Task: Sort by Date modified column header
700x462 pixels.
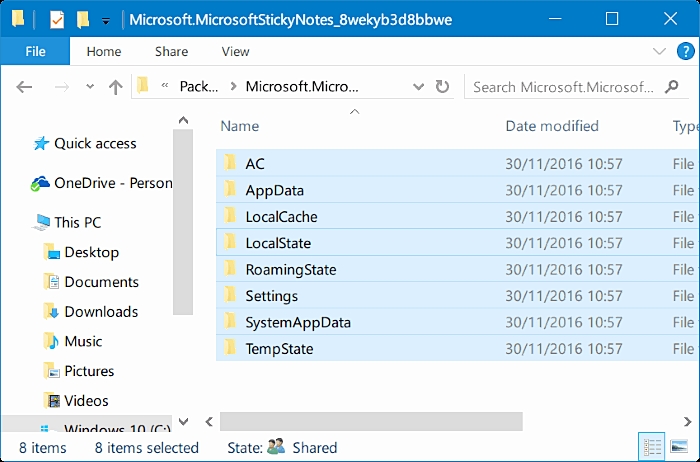Action: pos(552,126)
